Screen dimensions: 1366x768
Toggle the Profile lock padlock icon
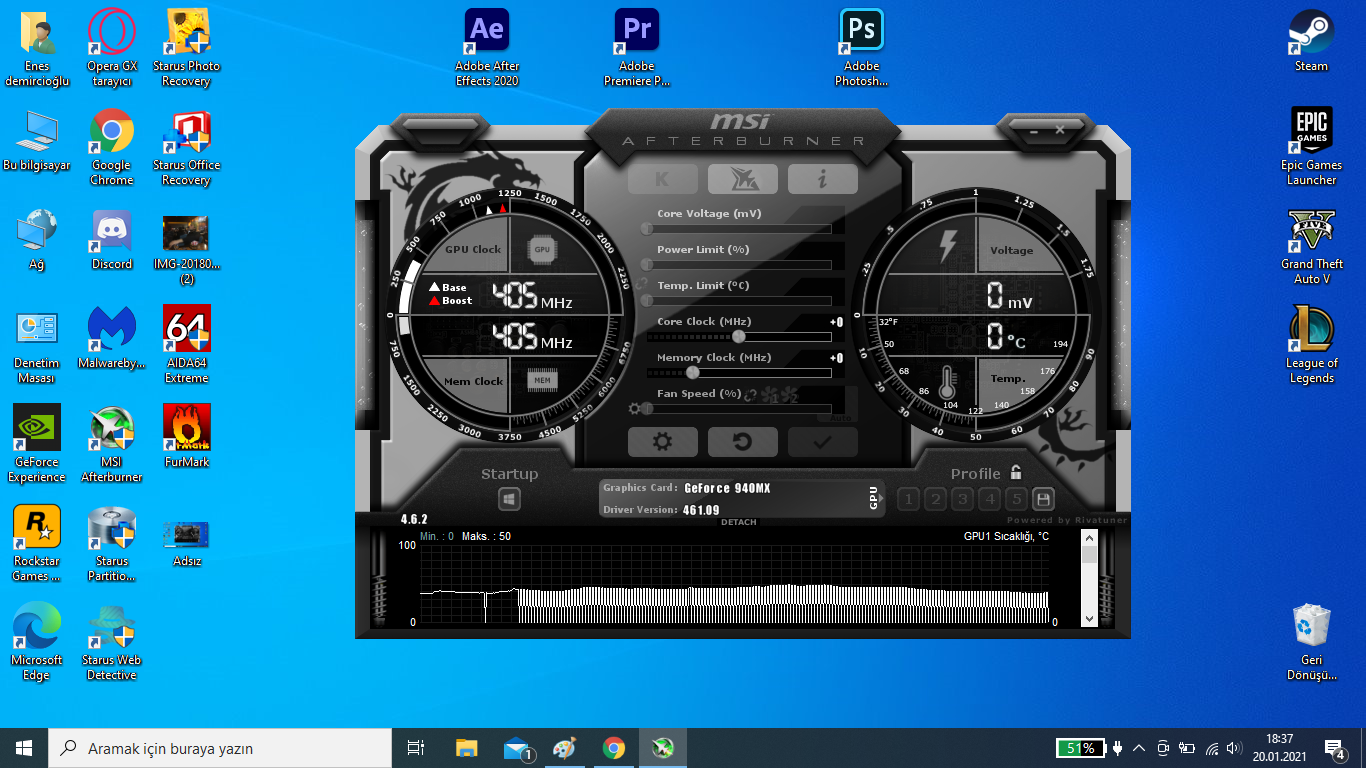click(x=1016, y=473)
